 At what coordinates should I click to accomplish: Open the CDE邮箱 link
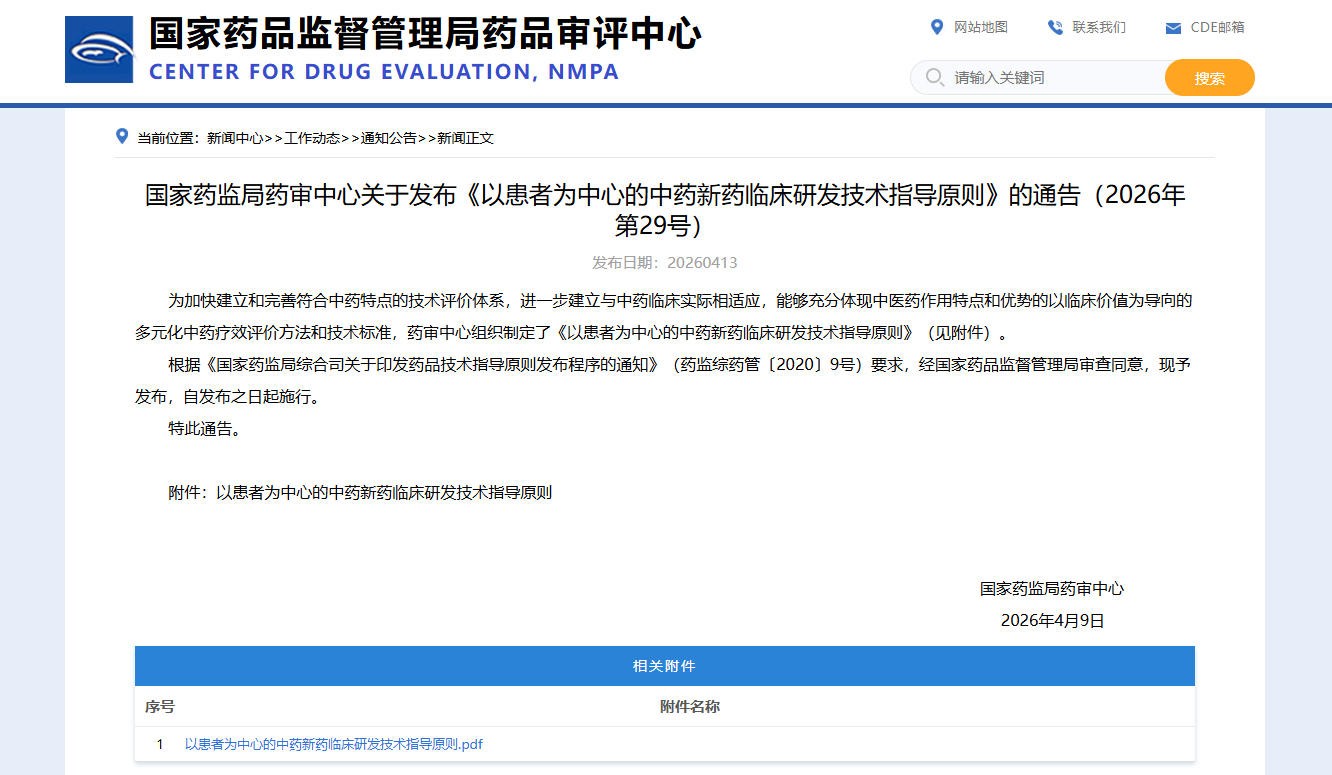pos(1217,27)
